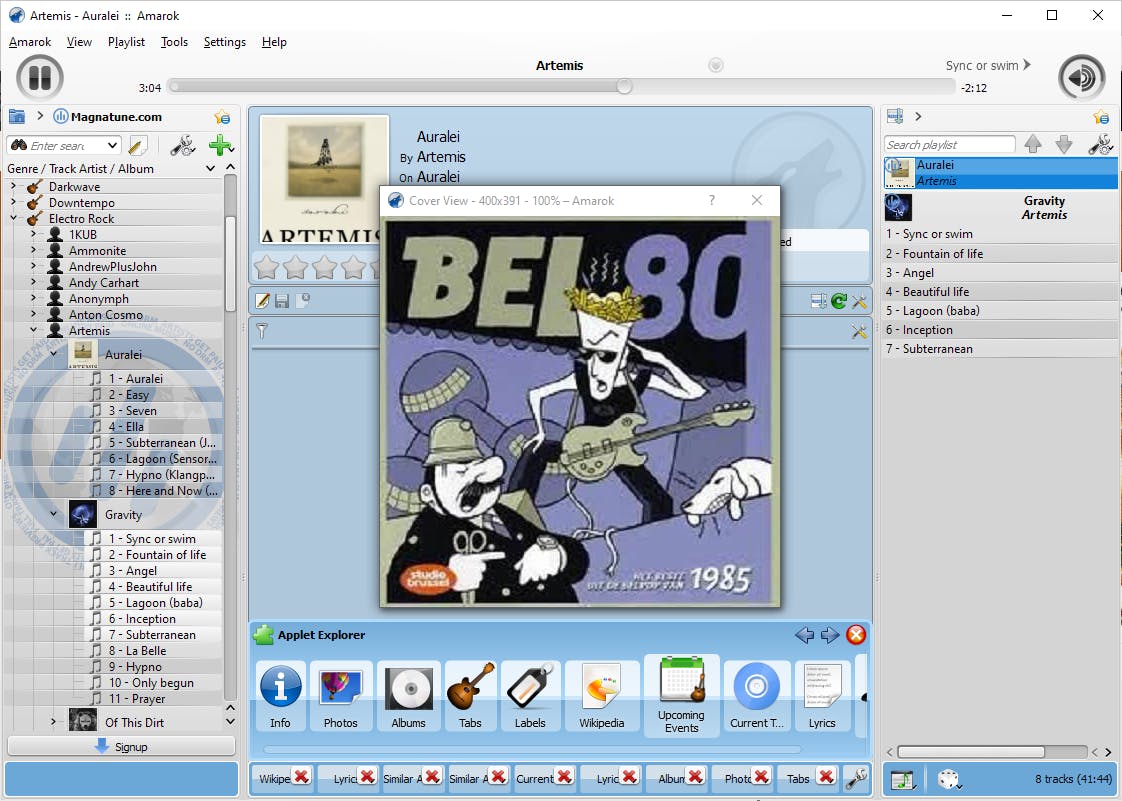Open the View menu
This screenshot has height=801, width=1122.
click(79, 42)
